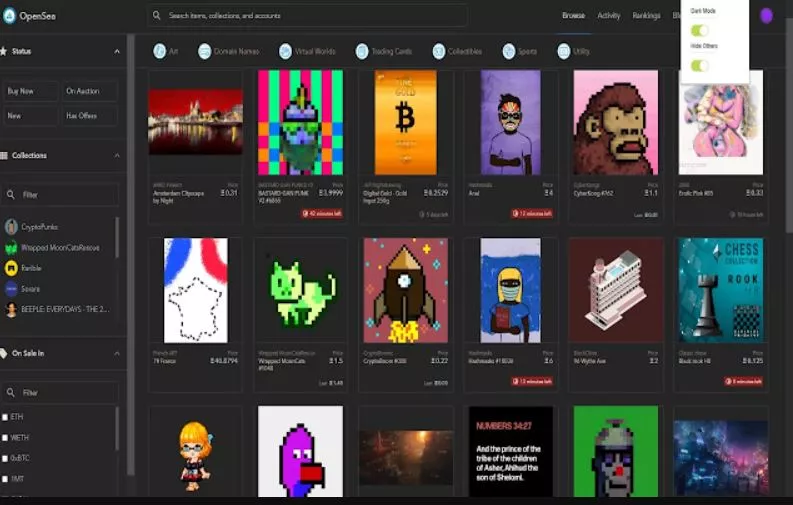Open the purple user profile avatar
The height and width of the screenshot is (505, 793).
(766, 15)
